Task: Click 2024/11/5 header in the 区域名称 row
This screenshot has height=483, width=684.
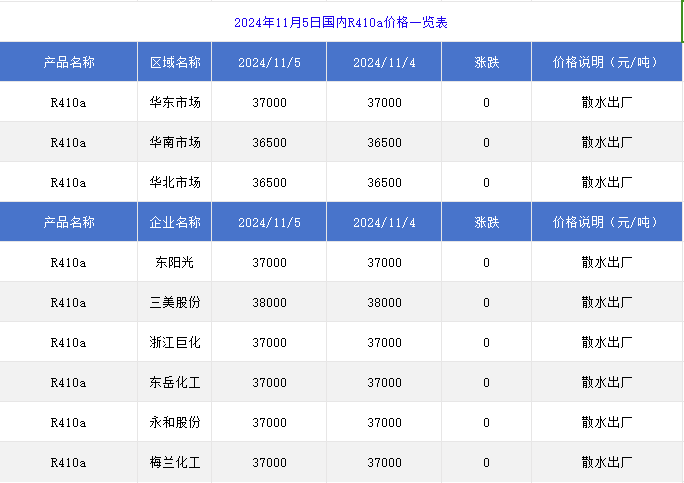Action: (x=269, y=63)
